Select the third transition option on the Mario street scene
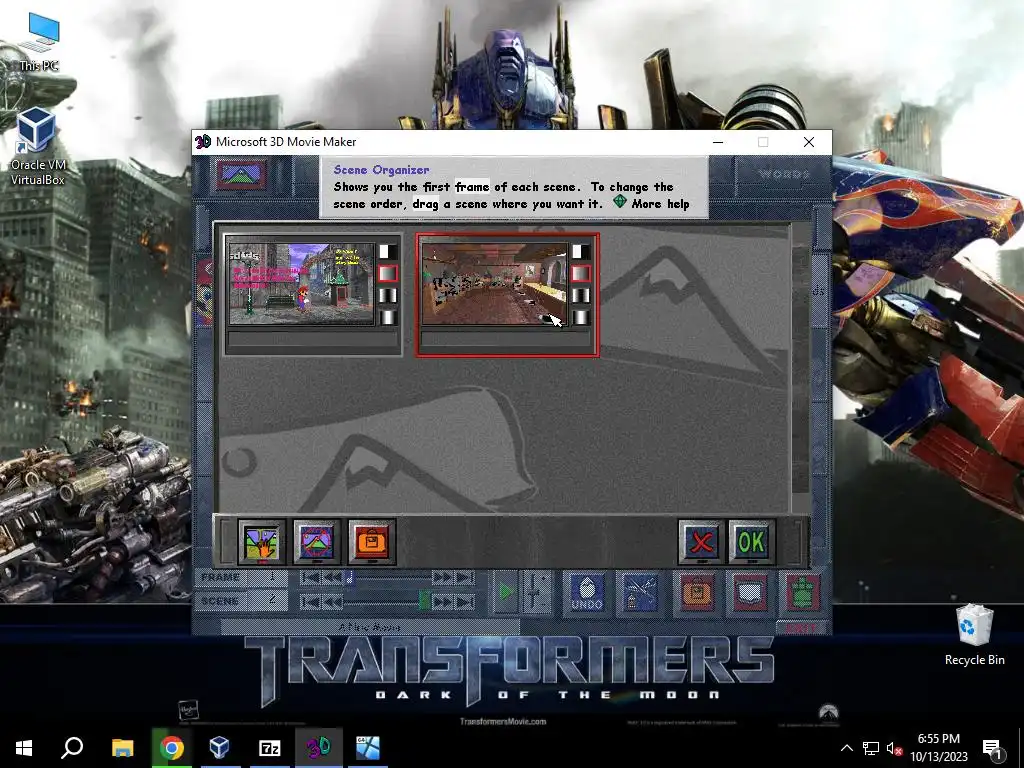The image size is (1024, 768). [x=388, y=295]
